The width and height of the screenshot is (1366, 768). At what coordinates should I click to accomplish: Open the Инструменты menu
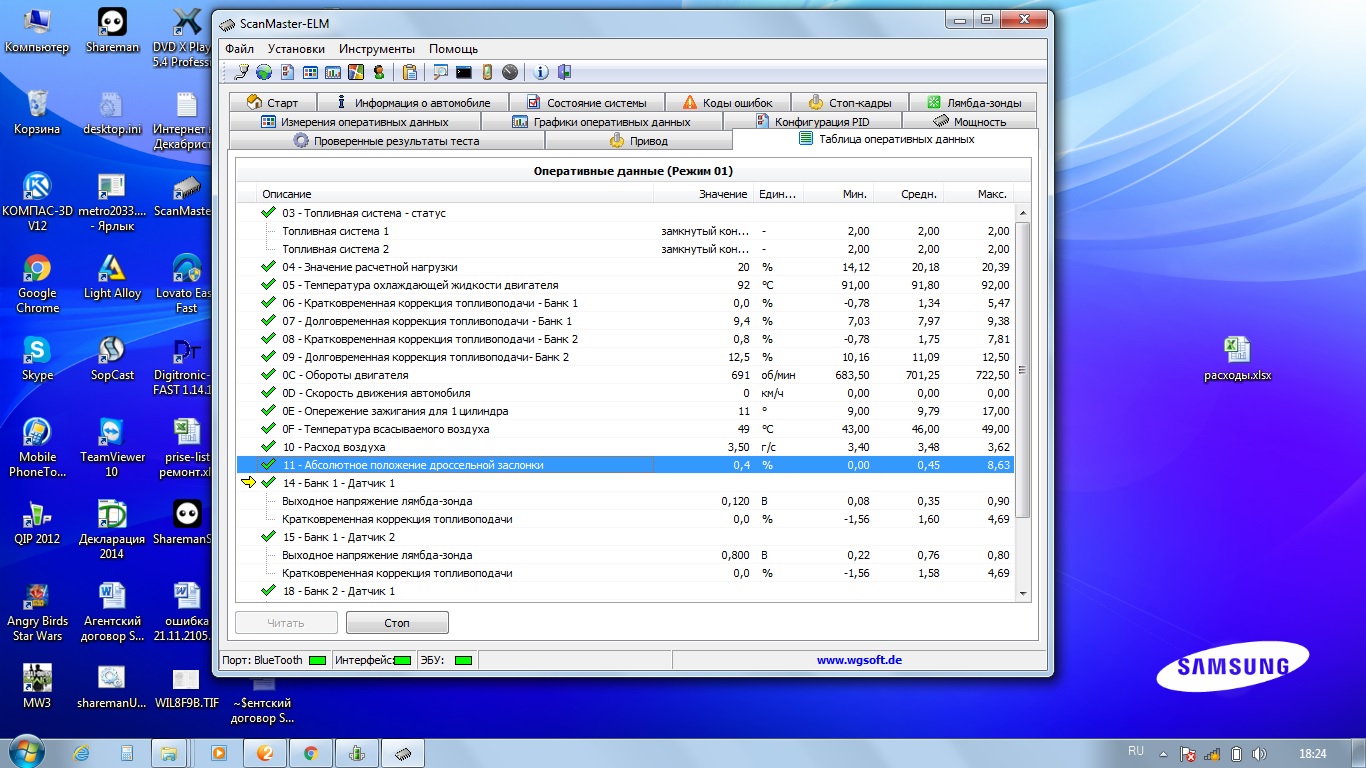(x=376, y=49)
